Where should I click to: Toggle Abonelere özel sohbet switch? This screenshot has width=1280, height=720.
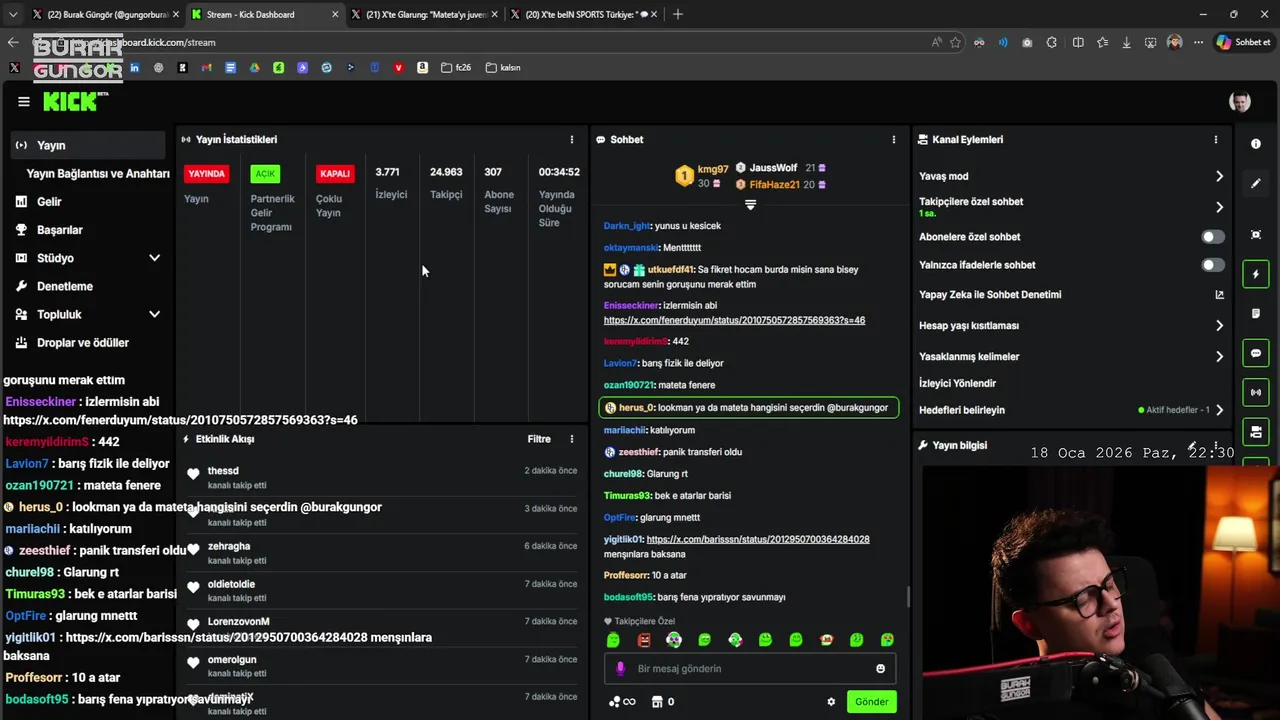click(x=1213, y=237)
